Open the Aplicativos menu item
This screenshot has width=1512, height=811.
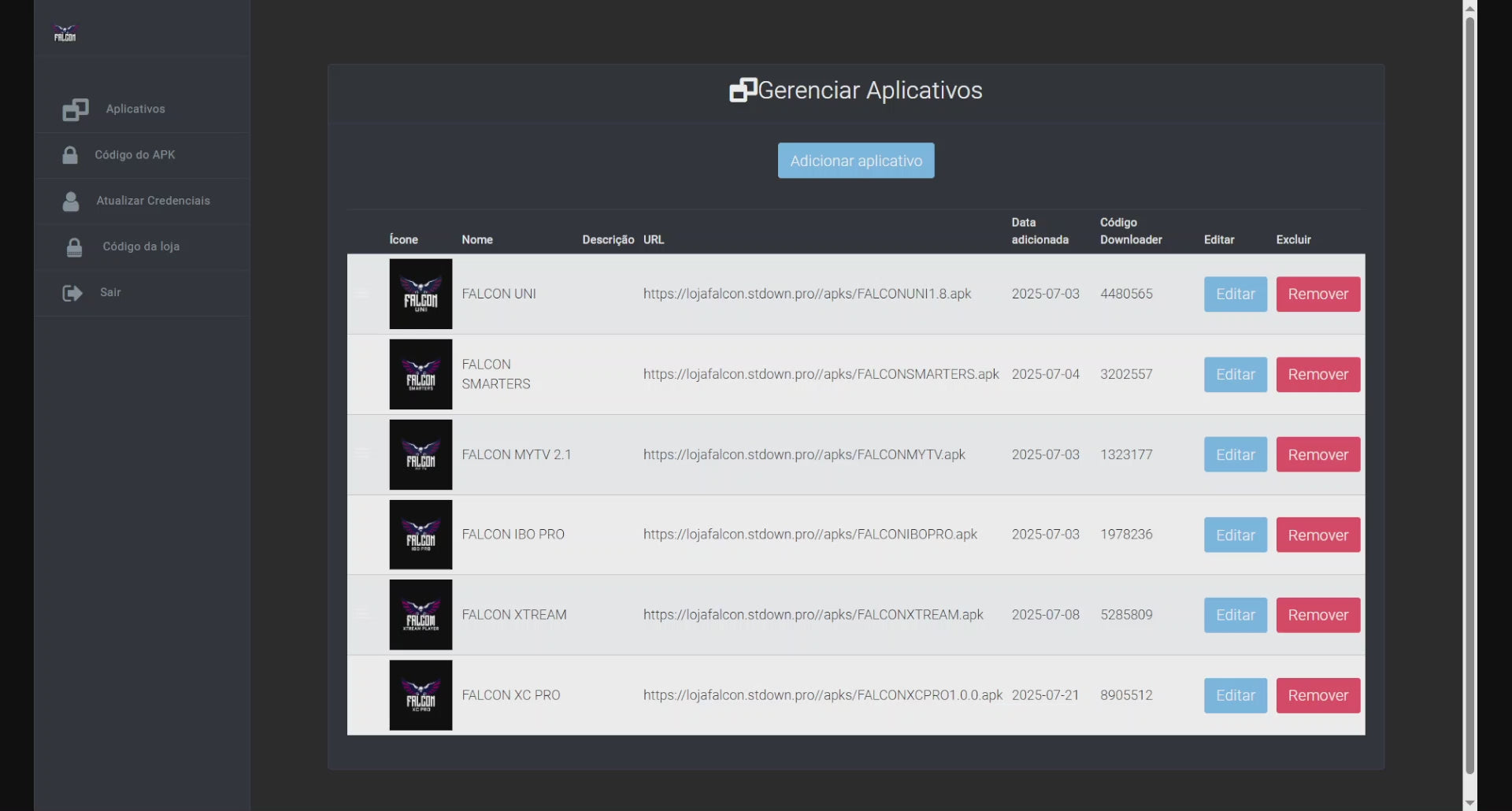click(135, 109)
